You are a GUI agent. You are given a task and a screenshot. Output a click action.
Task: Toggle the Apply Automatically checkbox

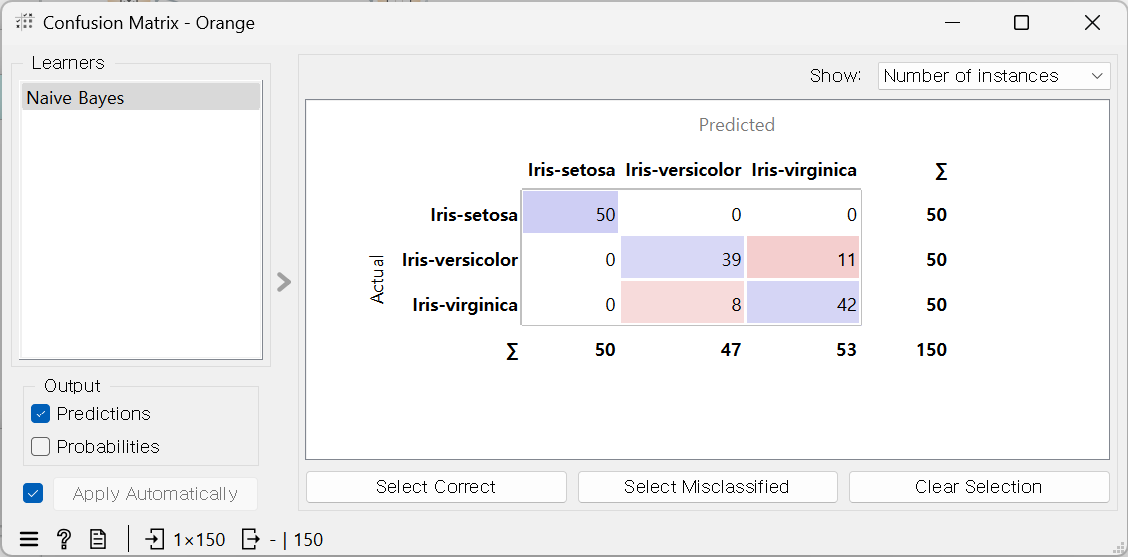[34, 493]
